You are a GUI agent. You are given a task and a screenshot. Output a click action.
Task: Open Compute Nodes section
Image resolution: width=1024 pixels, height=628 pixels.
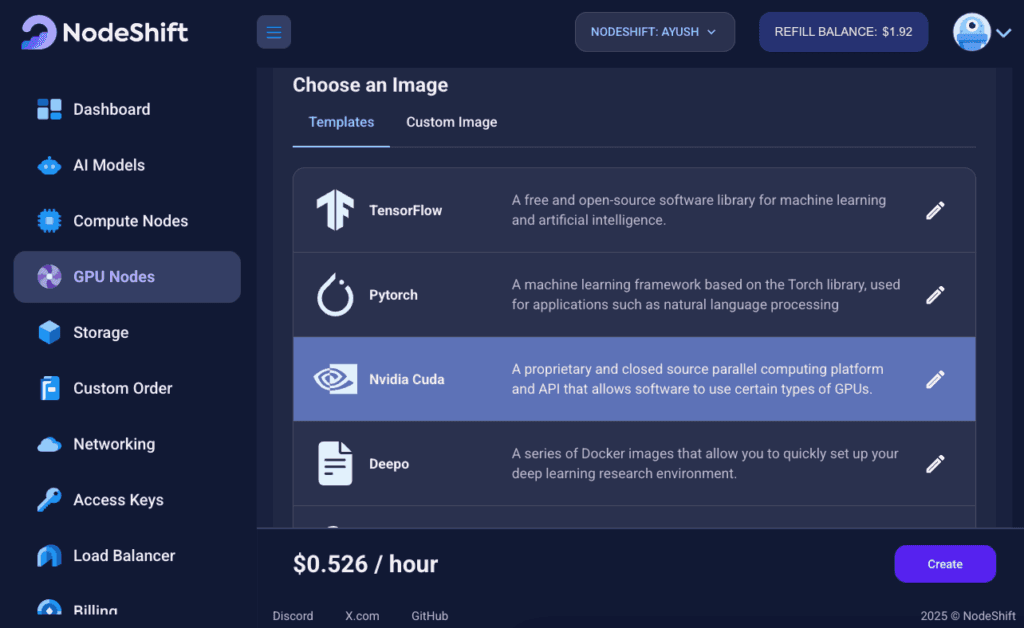(131, 221)
